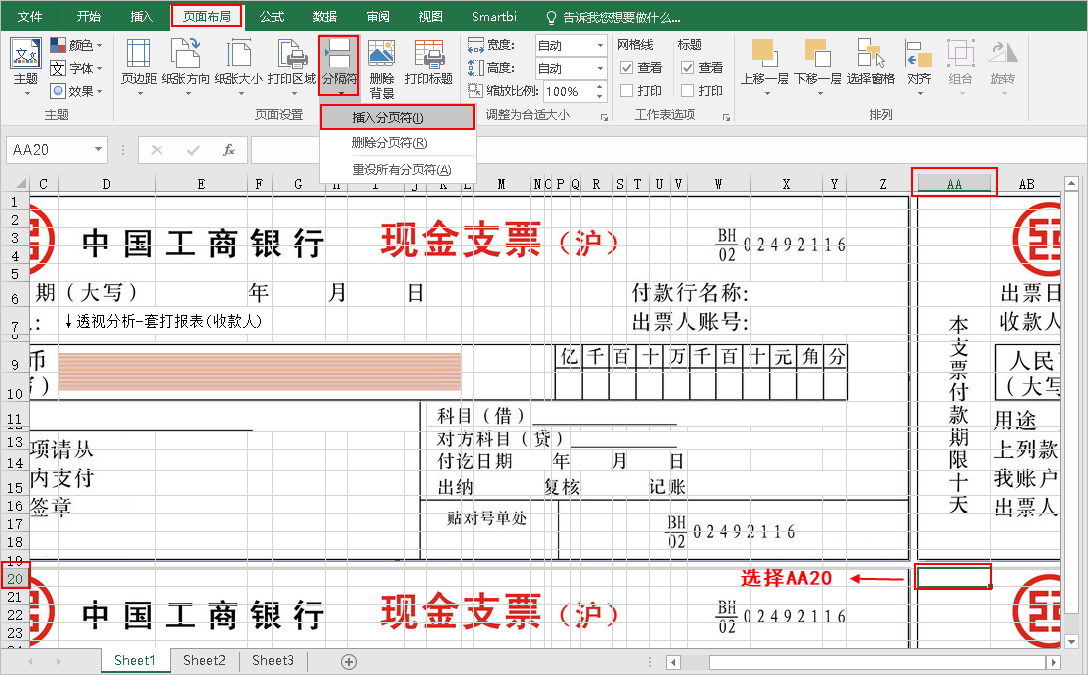The image size is (1088, 675).
Task: Expand the 页边距 dropdown arrow
Action: (139, 94)
